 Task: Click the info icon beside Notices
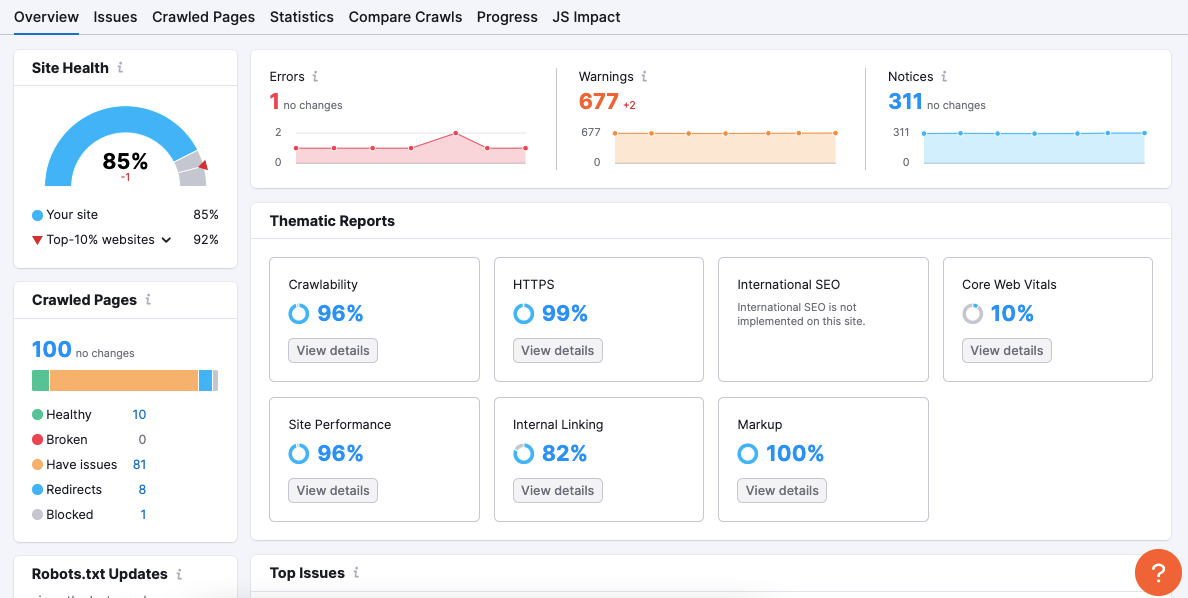pos(944,76)
